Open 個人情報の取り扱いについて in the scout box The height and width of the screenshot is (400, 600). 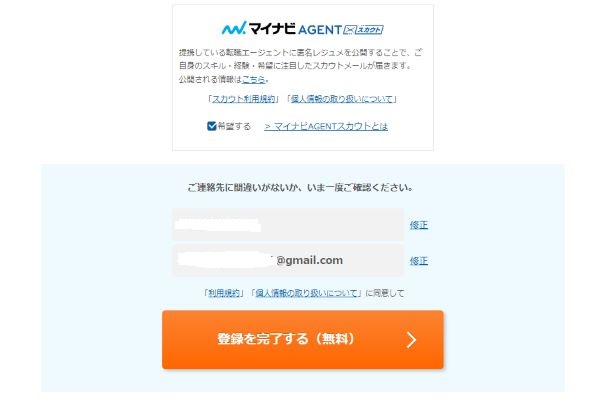point(342,99)
